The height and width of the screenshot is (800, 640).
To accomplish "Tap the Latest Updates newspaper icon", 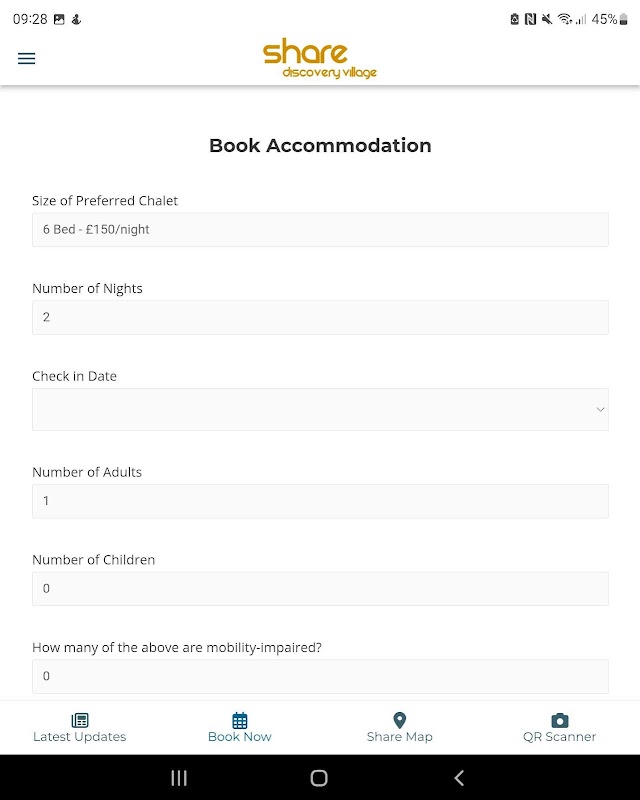I will pos(80,720).
